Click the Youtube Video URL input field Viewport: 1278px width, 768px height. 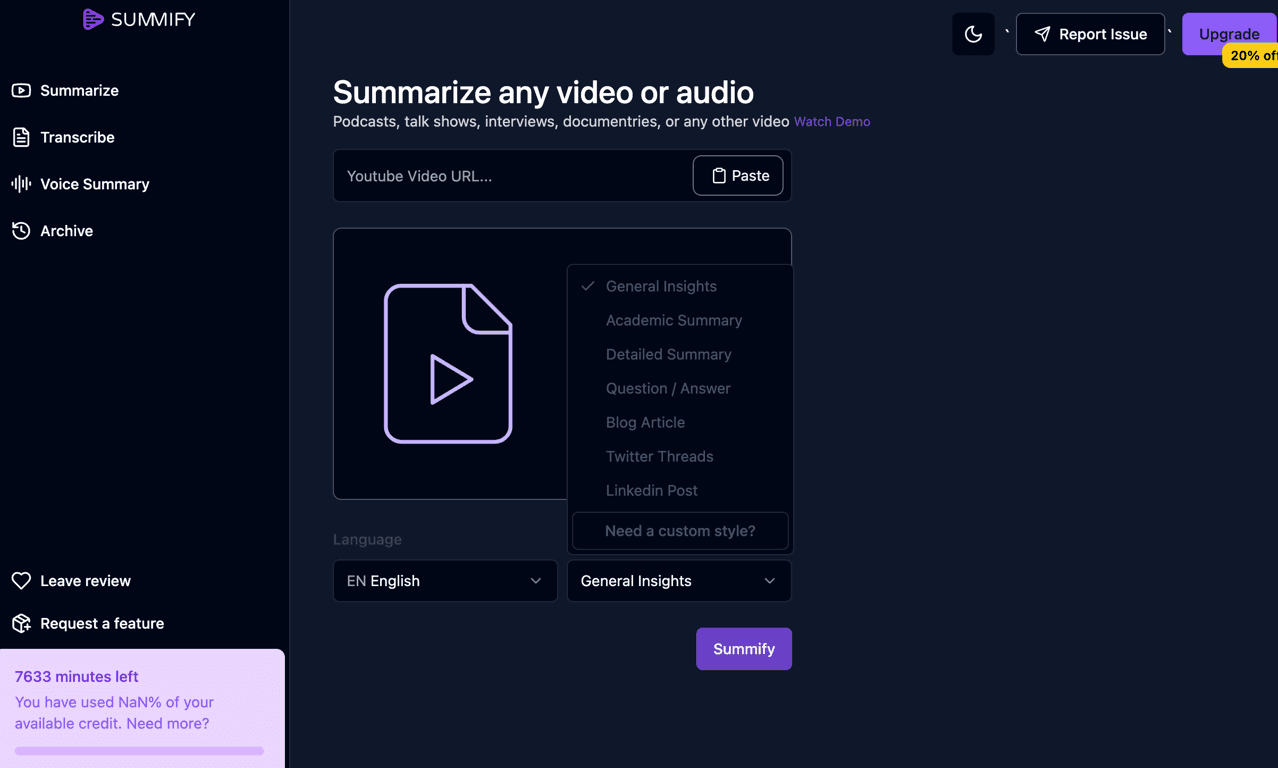[500, 175]
